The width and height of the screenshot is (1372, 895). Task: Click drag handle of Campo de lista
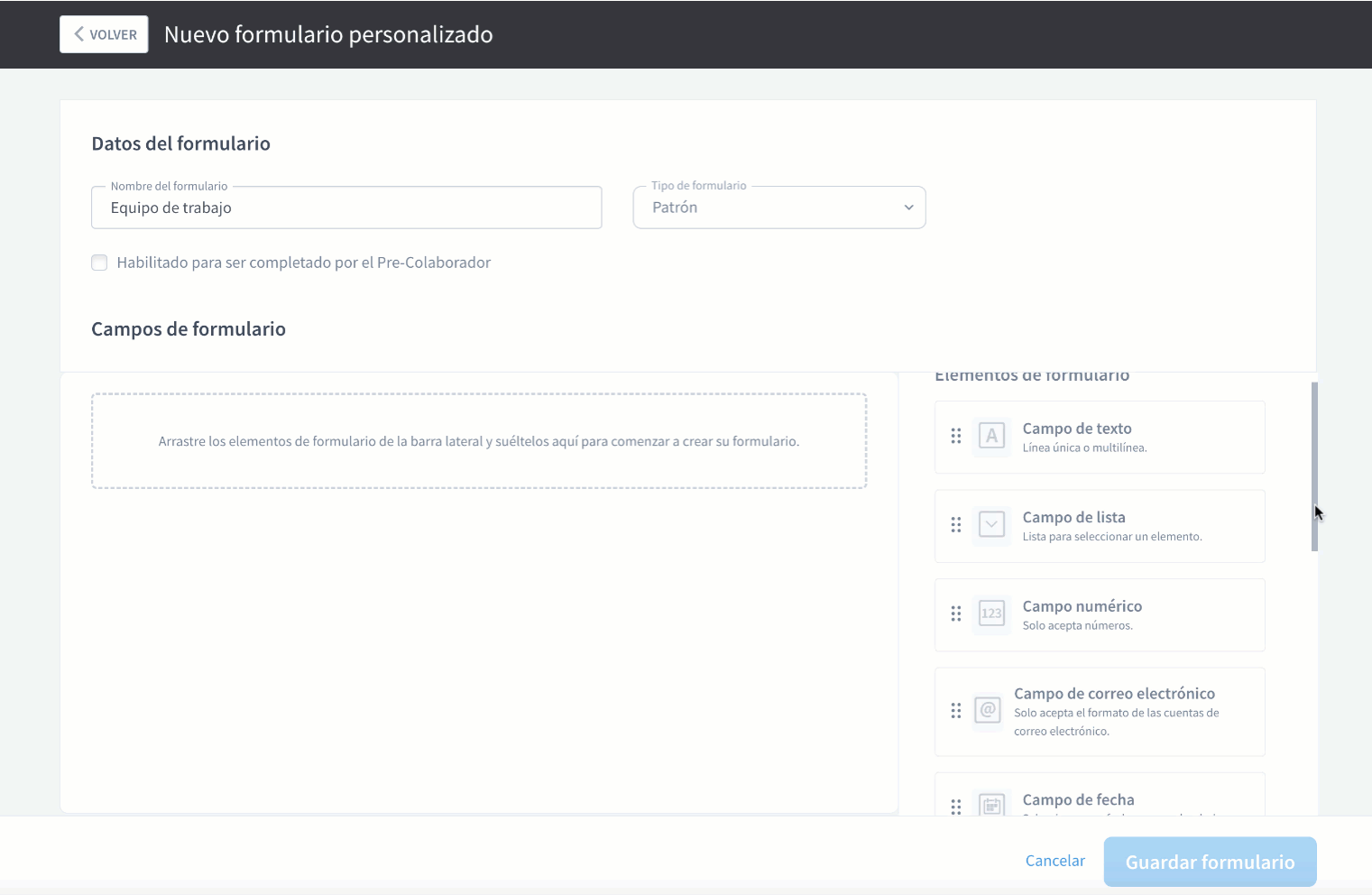tap(956, 525)
